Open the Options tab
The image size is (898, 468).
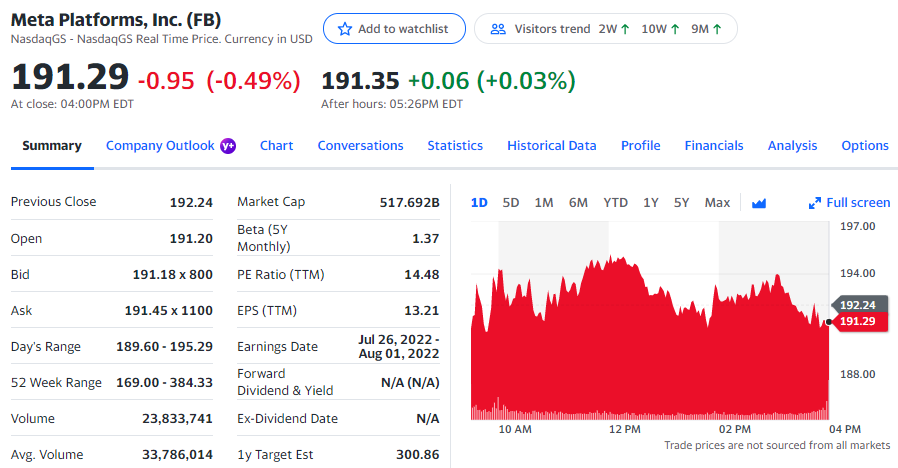tap(865, 146)
